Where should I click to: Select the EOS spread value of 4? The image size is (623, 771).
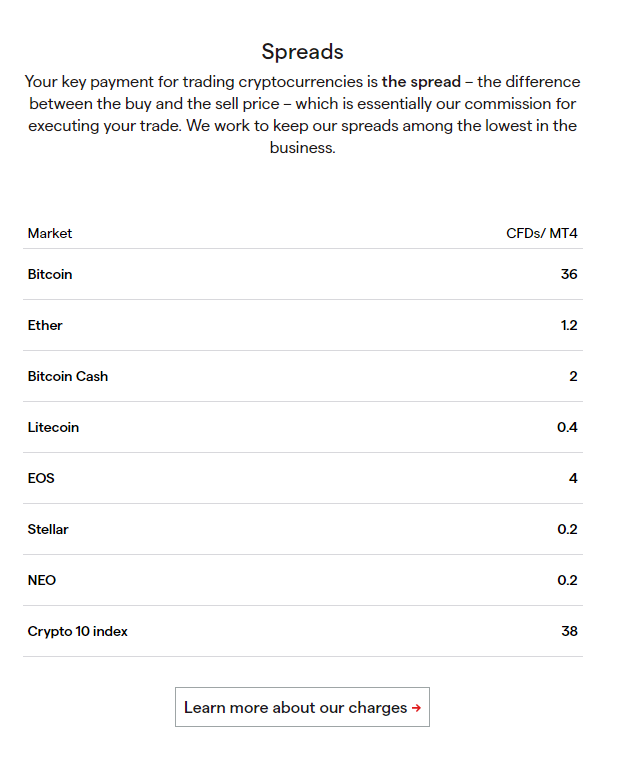click(x=573, y=478)
